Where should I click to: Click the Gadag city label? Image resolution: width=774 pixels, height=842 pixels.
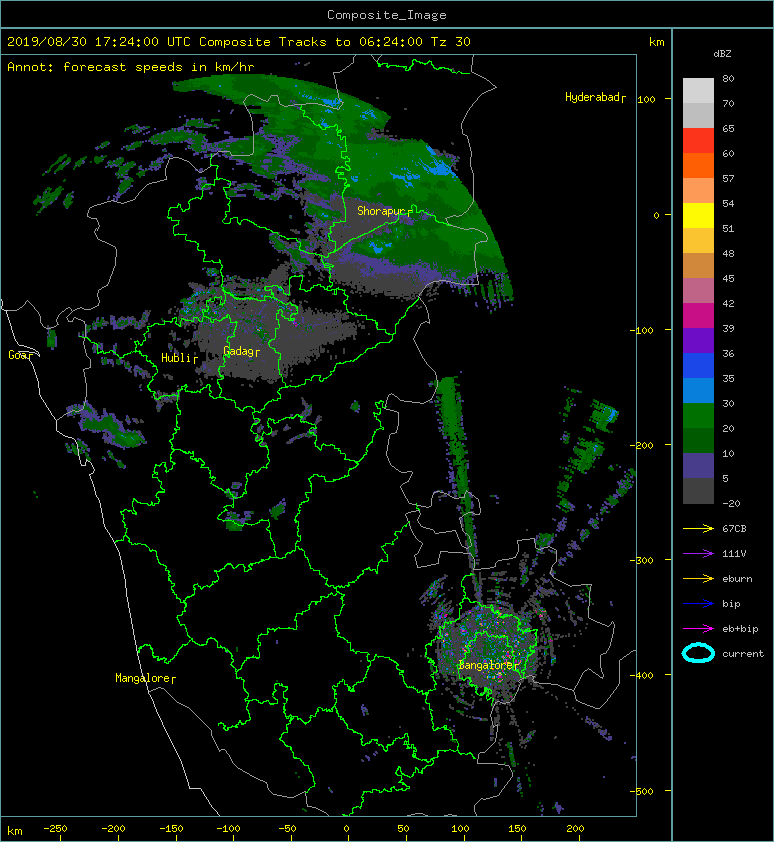[x=238, y=351]
